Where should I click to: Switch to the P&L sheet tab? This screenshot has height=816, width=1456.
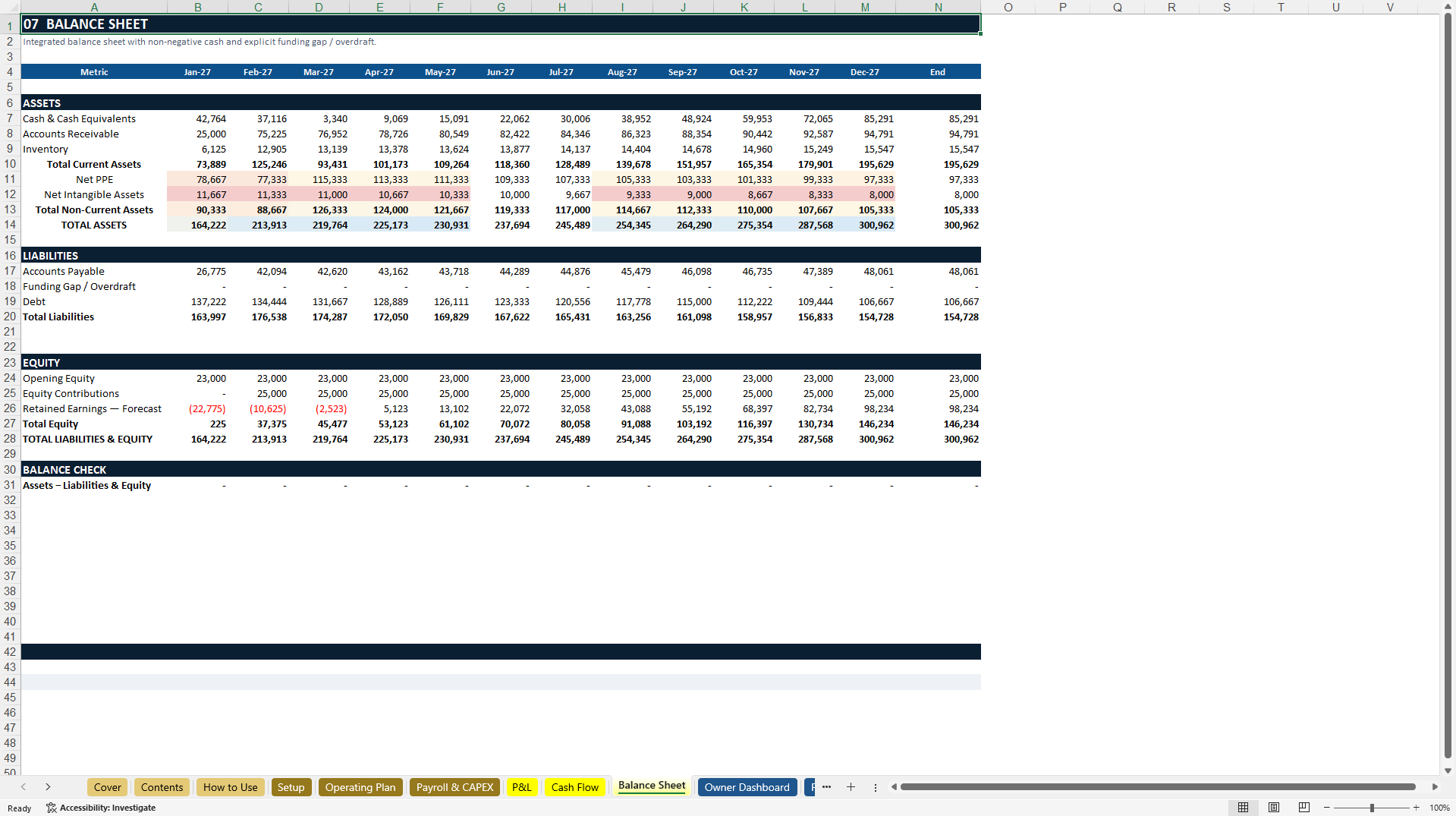click(x=521, y=787)
